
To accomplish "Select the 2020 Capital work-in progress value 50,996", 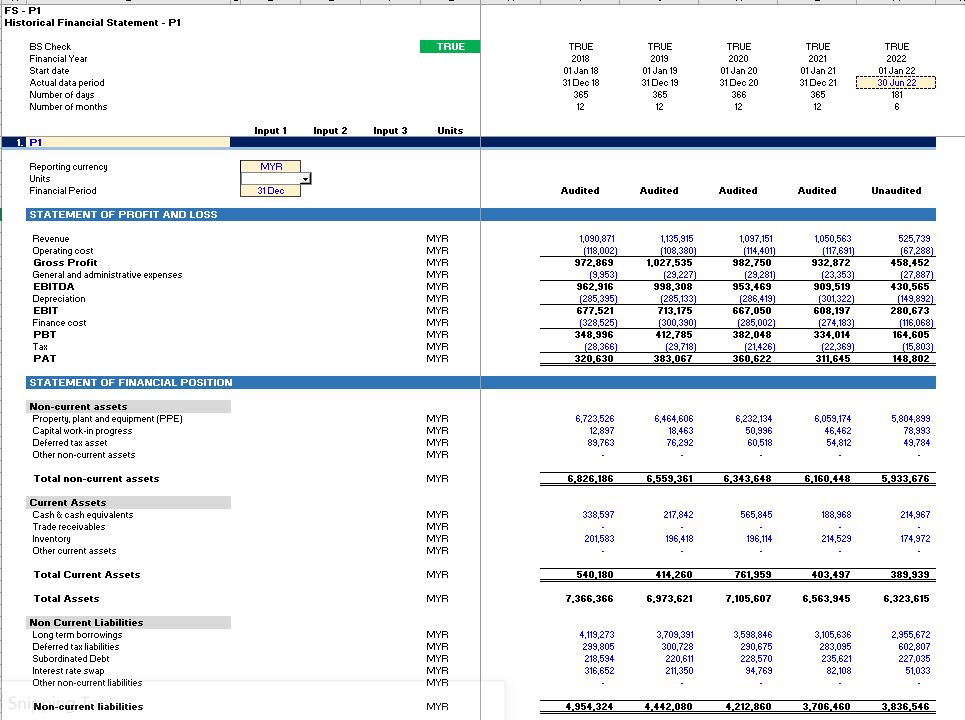I will [758, 431].
